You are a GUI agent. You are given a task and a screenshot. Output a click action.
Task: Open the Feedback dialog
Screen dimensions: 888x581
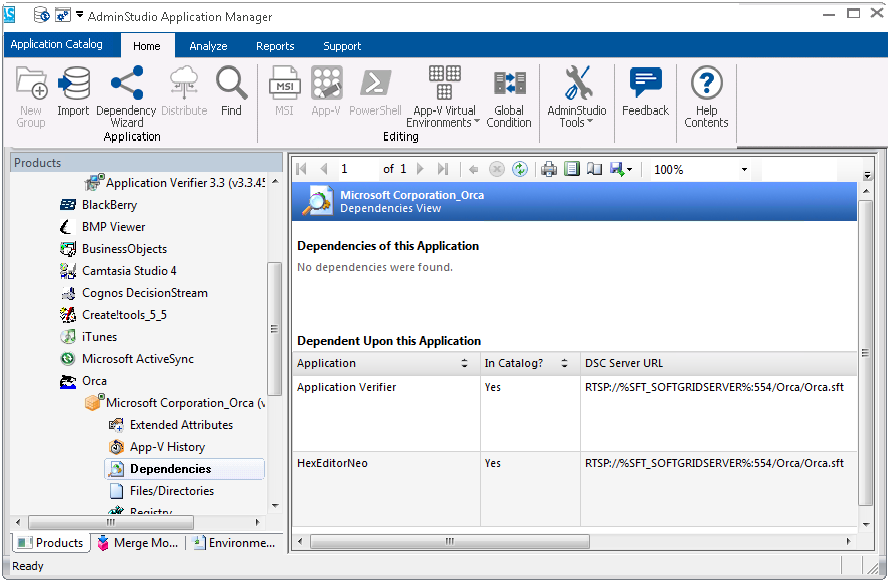tap(645, 92)
